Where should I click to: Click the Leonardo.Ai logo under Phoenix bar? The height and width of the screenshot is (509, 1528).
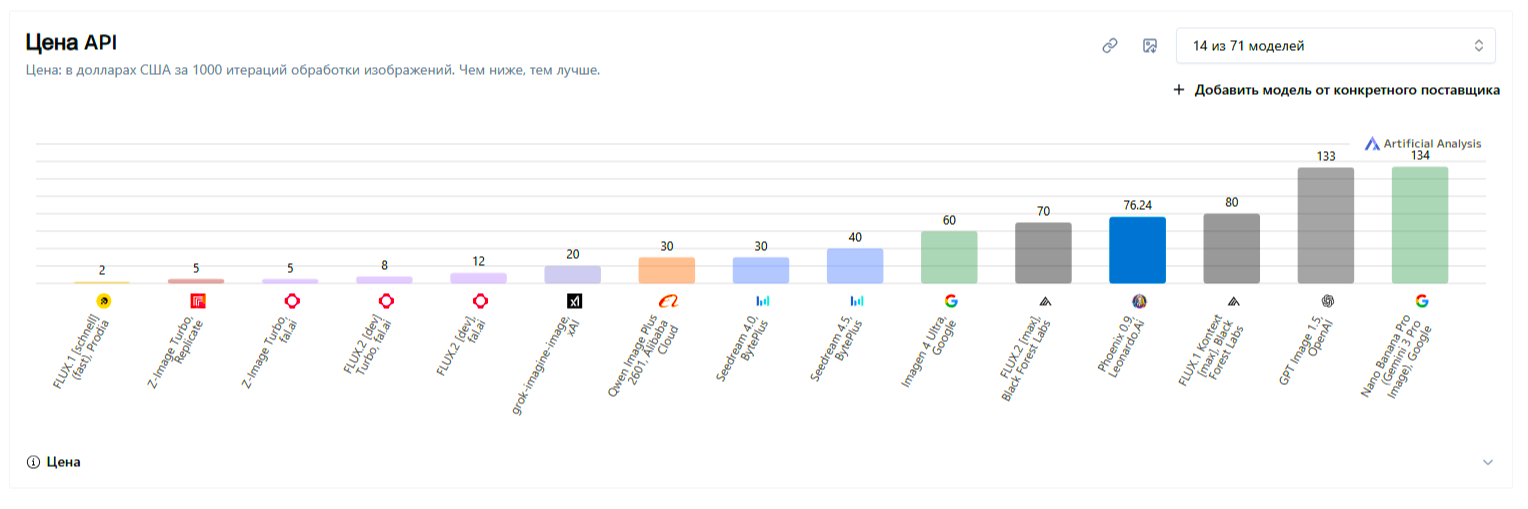point(1138,300)
